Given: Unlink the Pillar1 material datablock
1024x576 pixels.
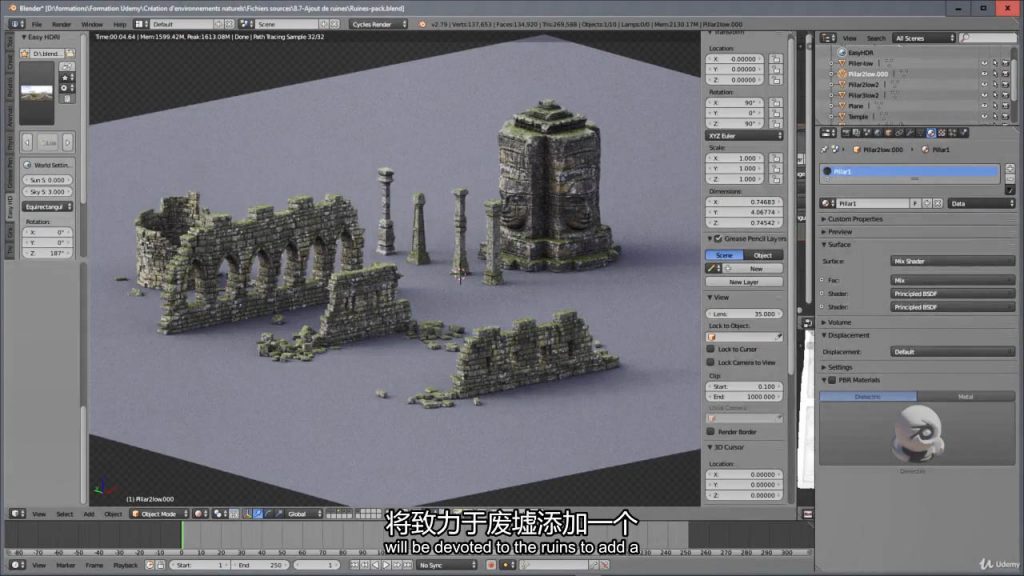Looking at the screenshot, I should (938, 204).
